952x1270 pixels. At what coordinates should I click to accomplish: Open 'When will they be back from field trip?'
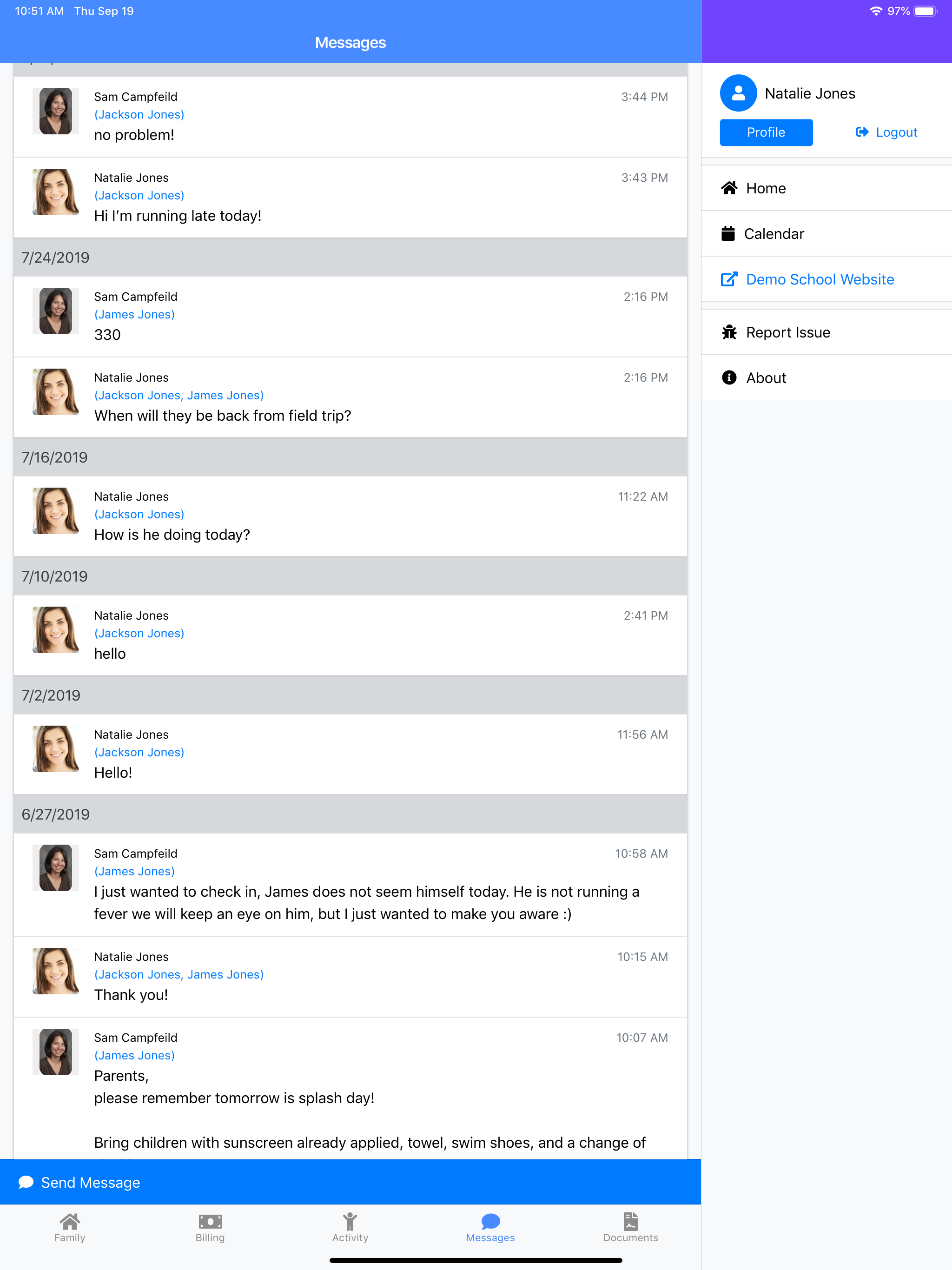click(223, 416)
